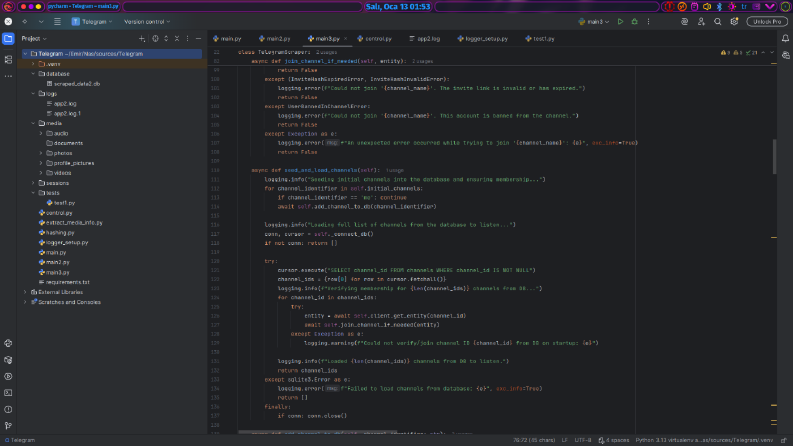Open more run actions menu
The width and height of the screenshot is (793, 446).
[648, 22]
